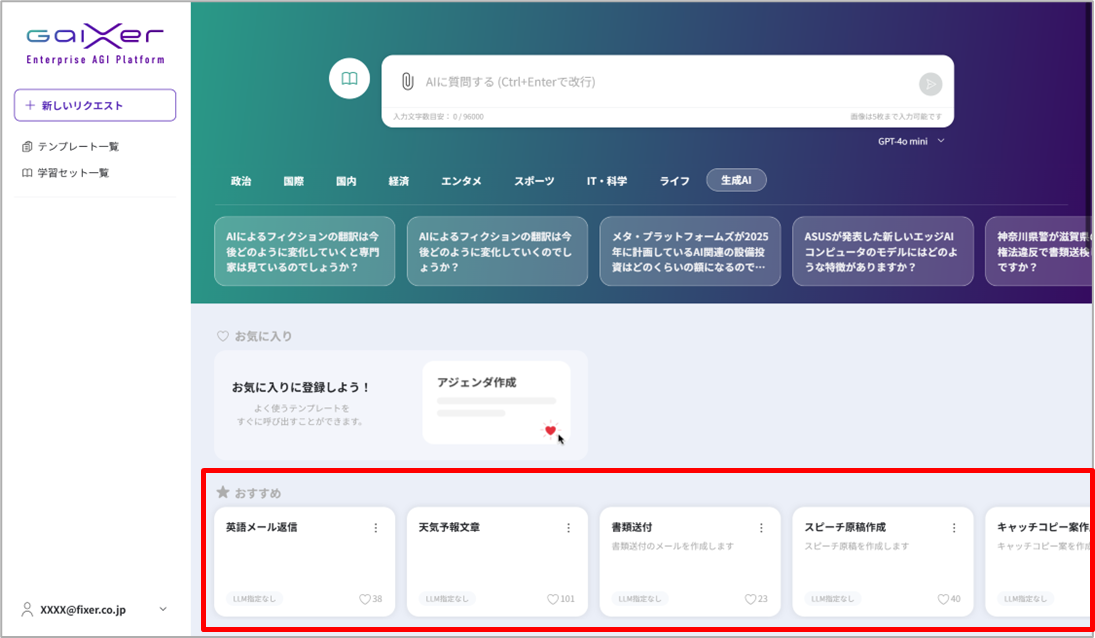Open three-dot menu on スピーチ原稿作成 card
The image size is (1095, 638).
tap(954, 528)
